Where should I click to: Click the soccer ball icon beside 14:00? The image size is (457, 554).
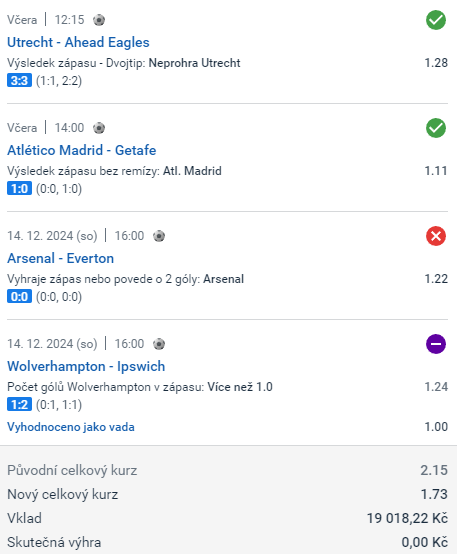tap(99, 128)
